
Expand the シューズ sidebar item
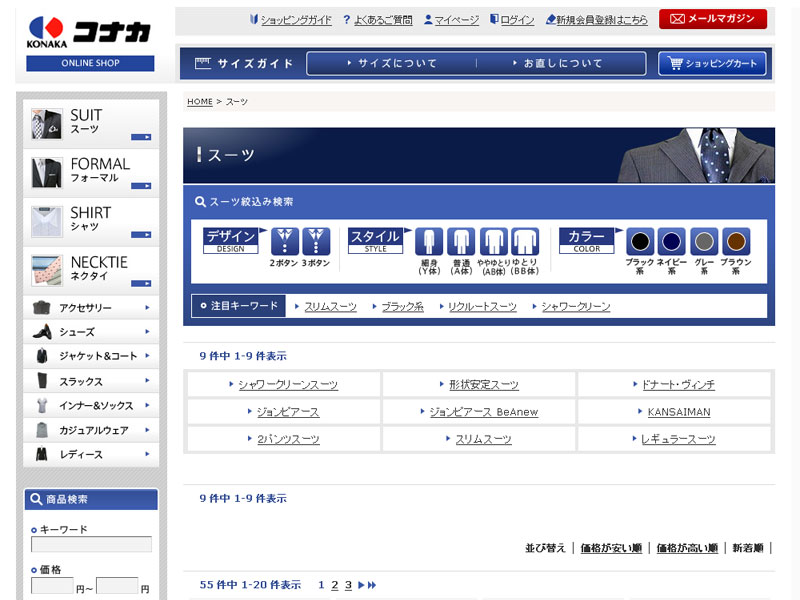[x=91, y=332]
